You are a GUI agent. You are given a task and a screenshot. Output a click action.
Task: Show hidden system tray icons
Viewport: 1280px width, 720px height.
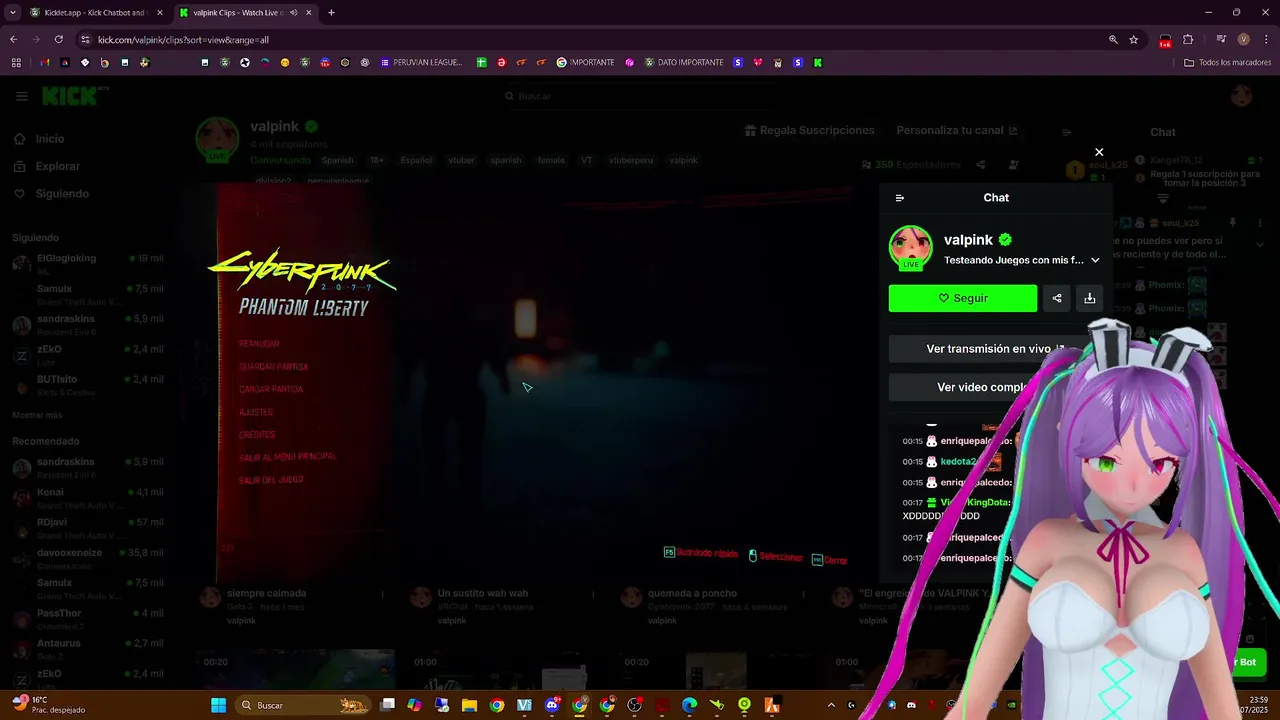click(x=832, y=705)
